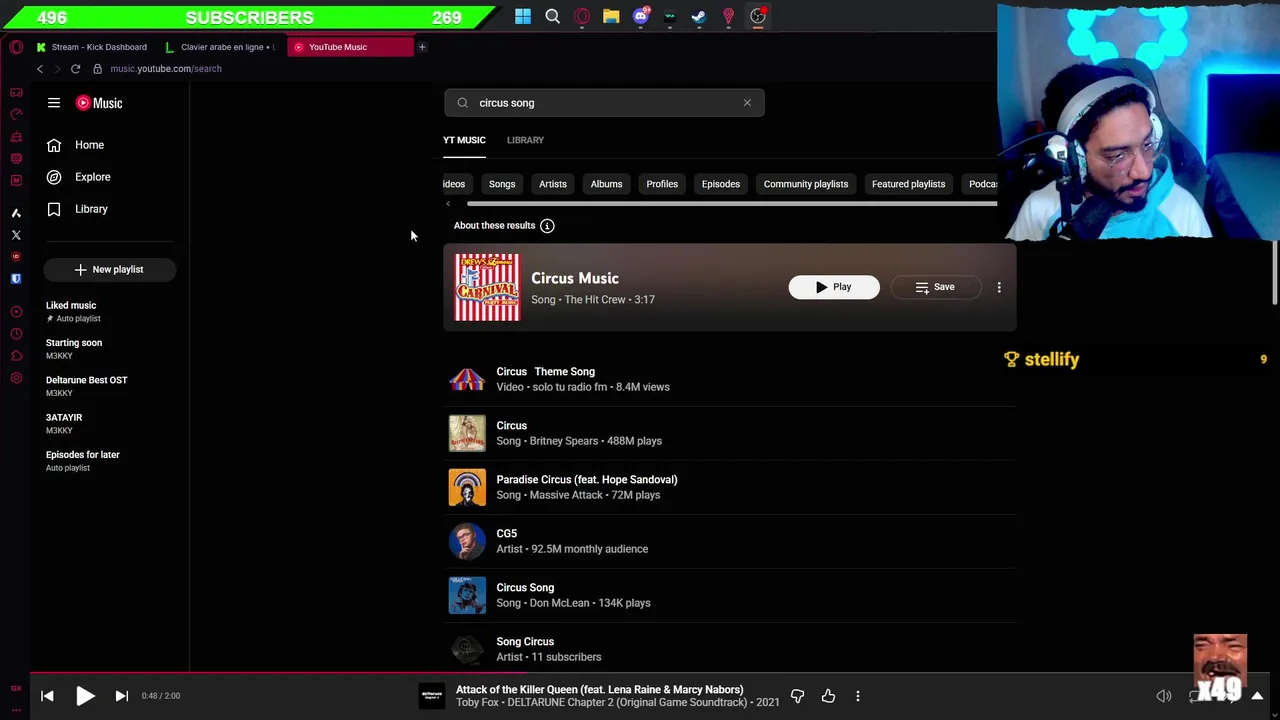Viewport: 1280px width, 720px height.
Task: Open a new browser tab
Action: coord(422,47)
